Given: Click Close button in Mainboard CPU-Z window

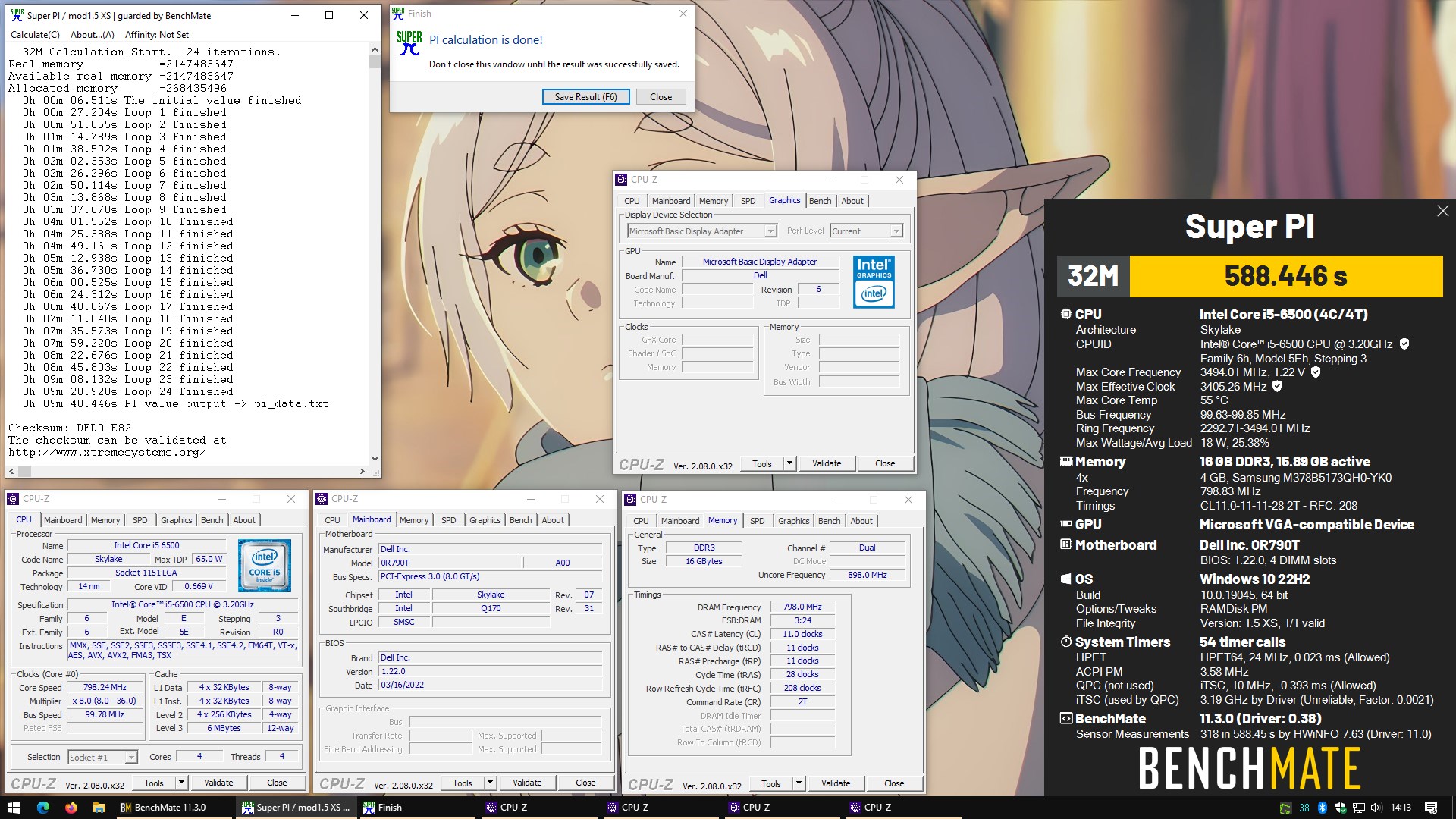Looking at the screenshot, I should [x=585, y=783].
